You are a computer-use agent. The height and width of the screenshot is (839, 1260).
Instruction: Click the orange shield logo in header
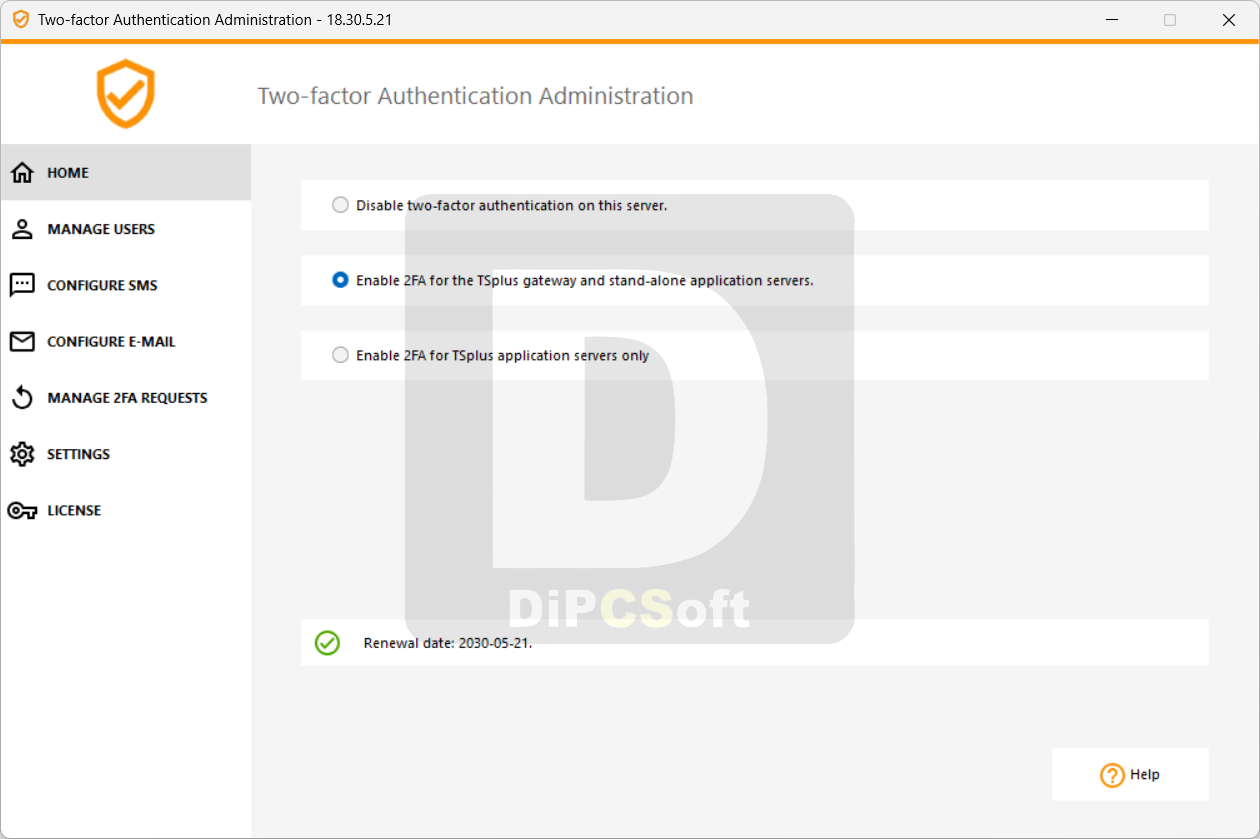[126, 94]
